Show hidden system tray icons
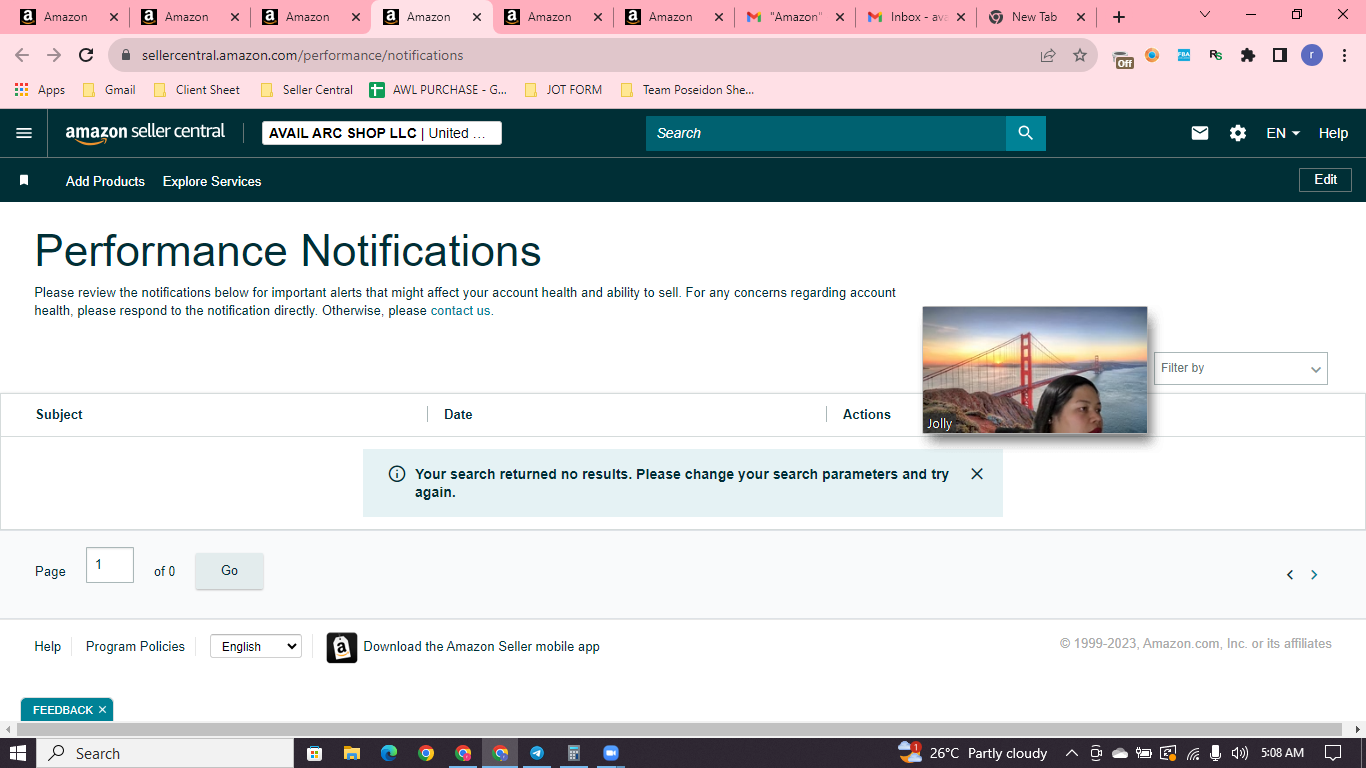Image resolution: width=1366 pixels, height=768 pixels. click(x=1072, y=753)
